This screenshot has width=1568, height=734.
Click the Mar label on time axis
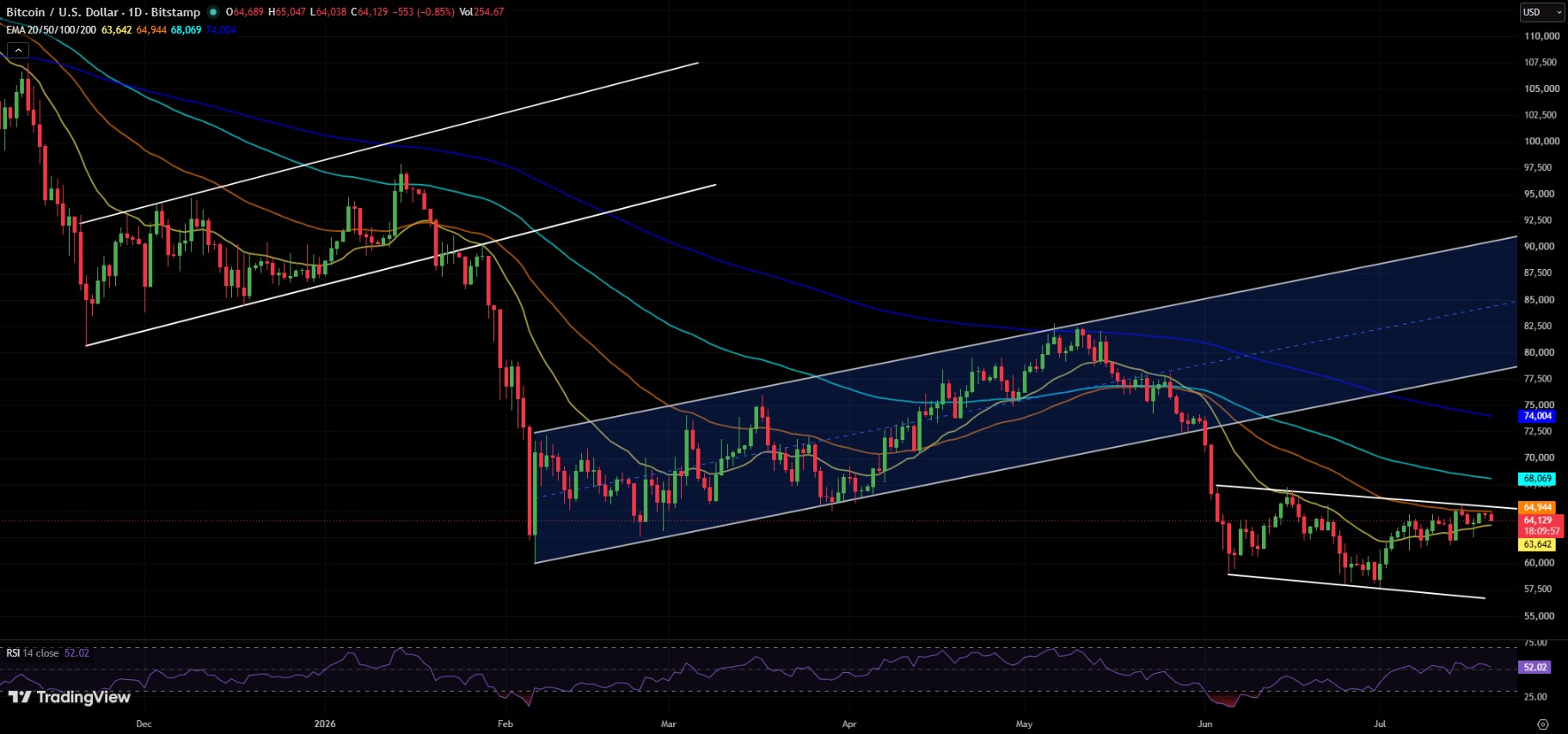pos(668,724)
